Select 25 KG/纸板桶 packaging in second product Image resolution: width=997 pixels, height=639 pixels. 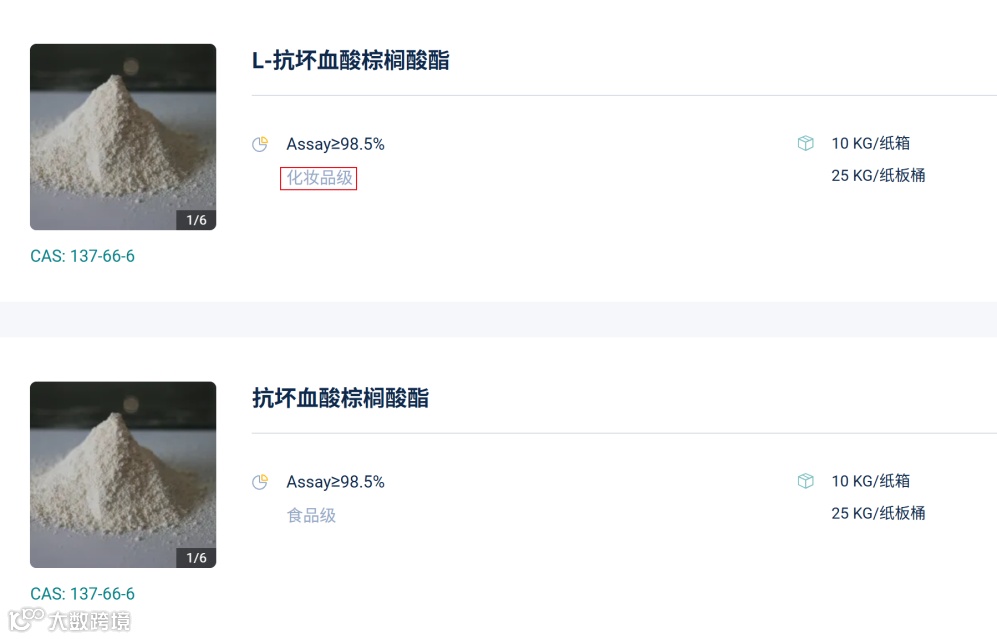[x=878, y=513]
